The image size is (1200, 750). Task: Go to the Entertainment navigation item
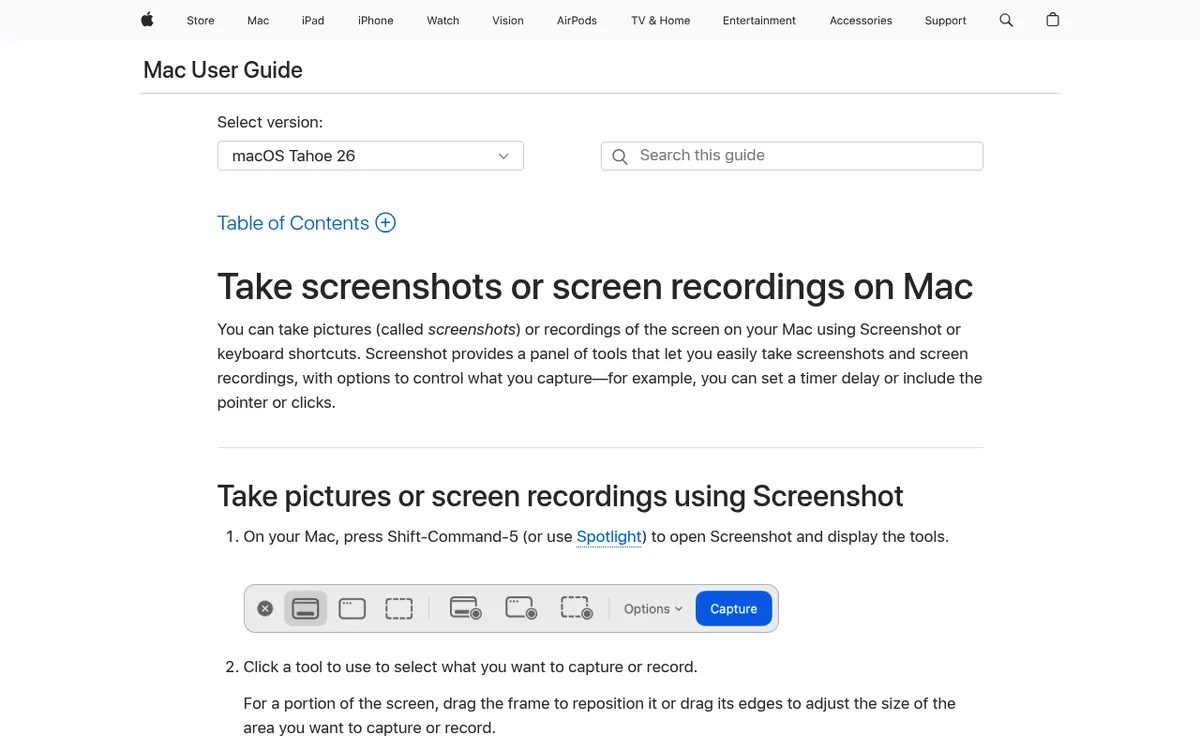pos(760,20)
